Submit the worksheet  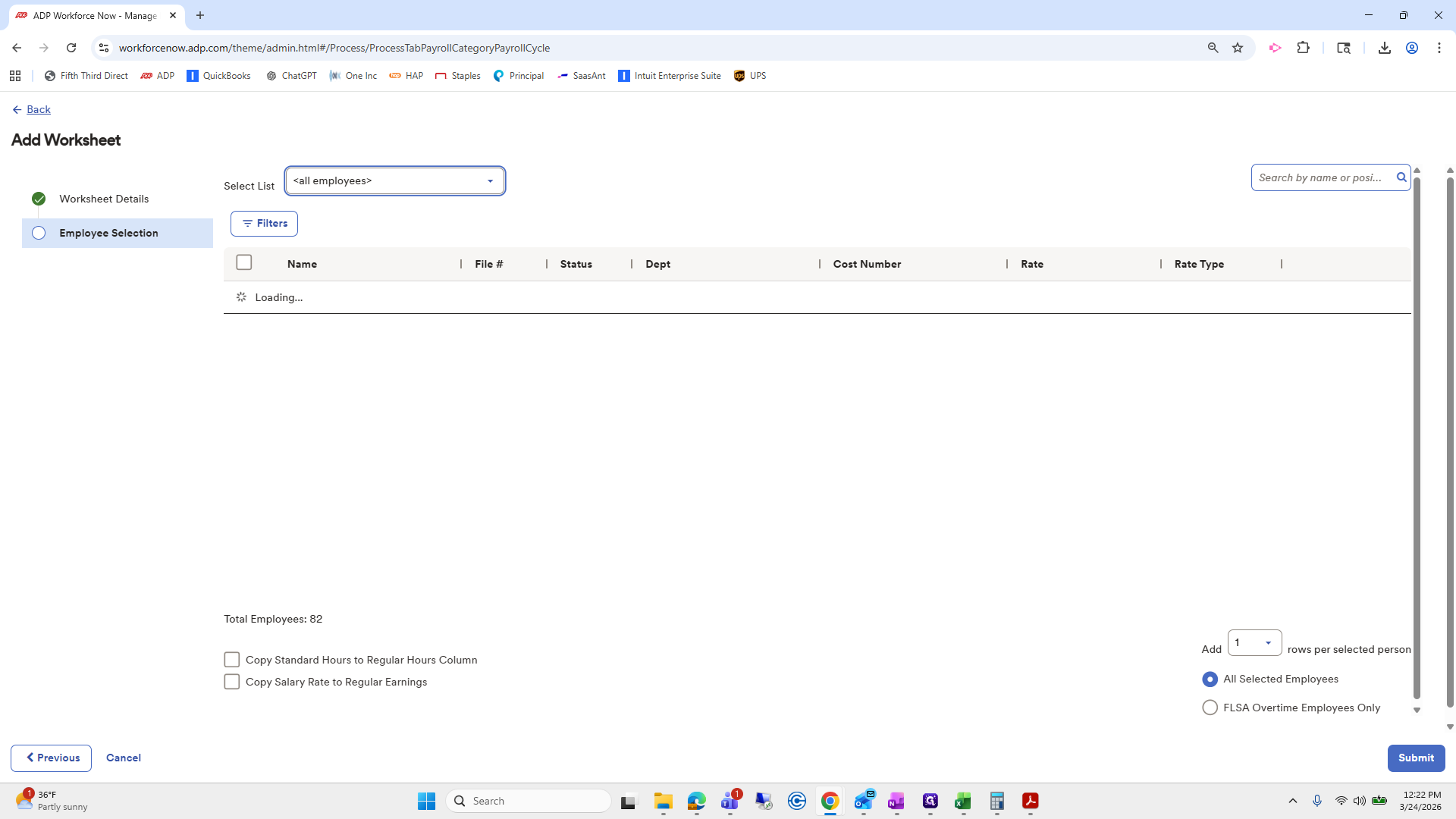(x=1416, y=758)
